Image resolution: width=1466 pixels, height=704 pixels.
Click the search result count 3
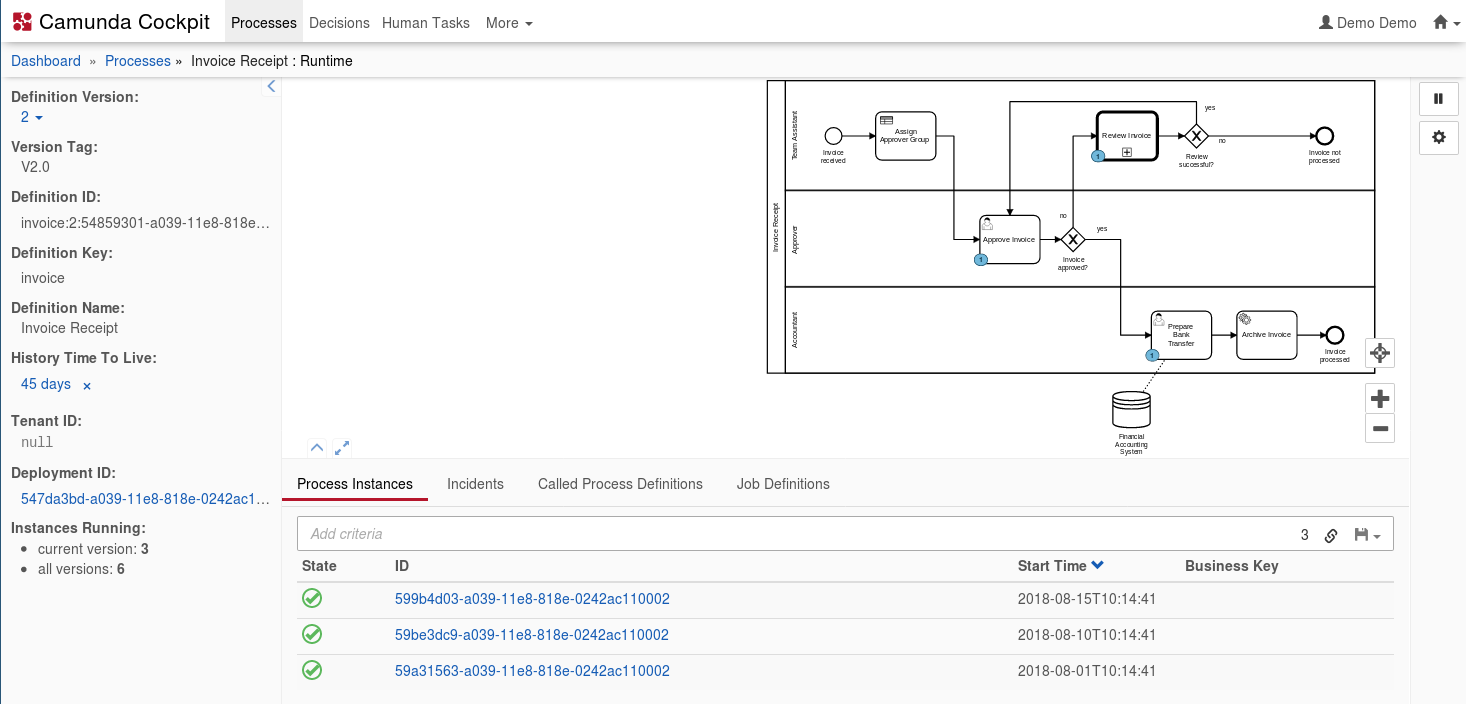[x=1305, y=535]
